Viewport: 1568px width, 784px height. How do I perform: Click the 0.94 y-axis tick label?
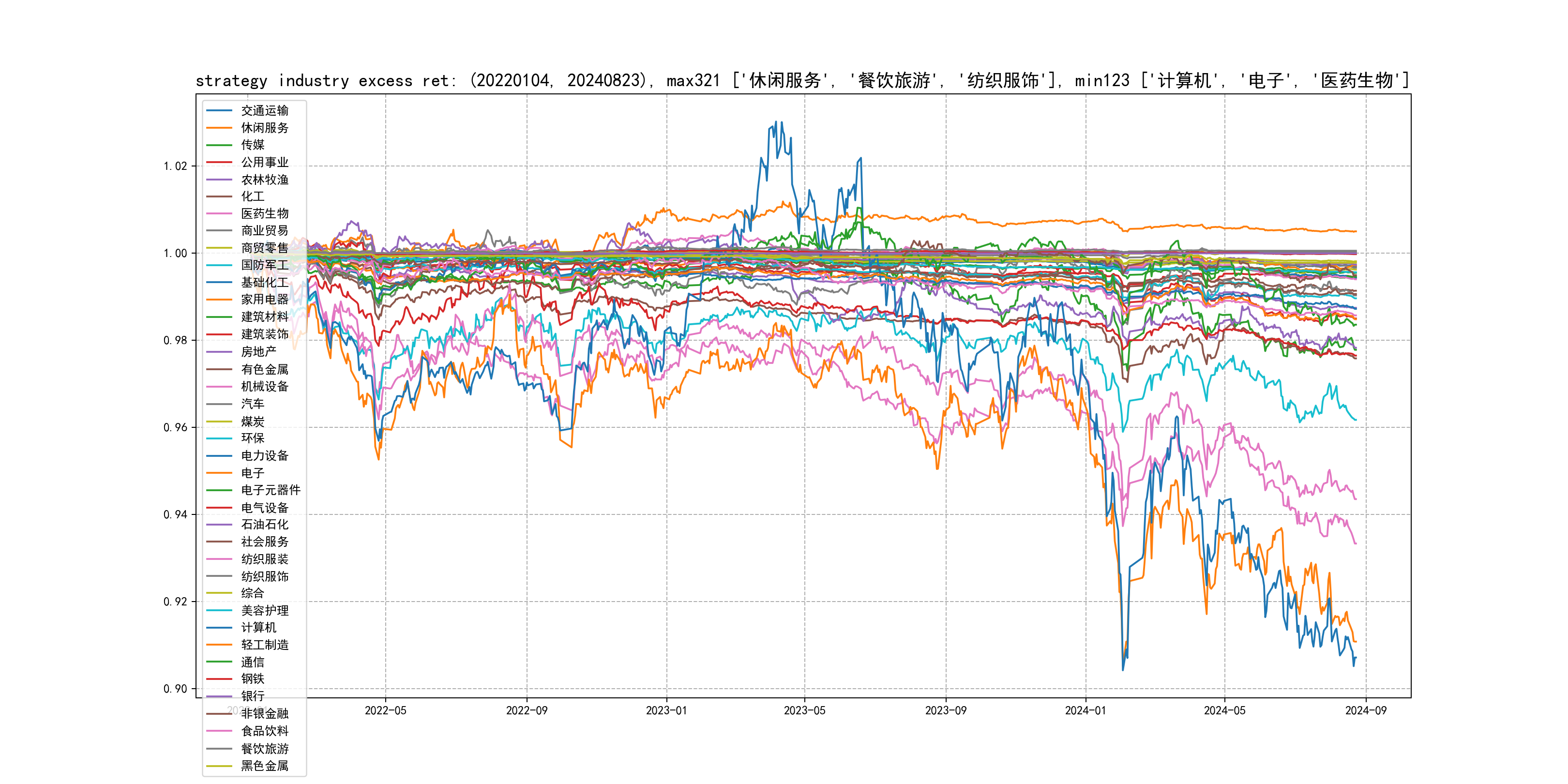tap(175, 514)
